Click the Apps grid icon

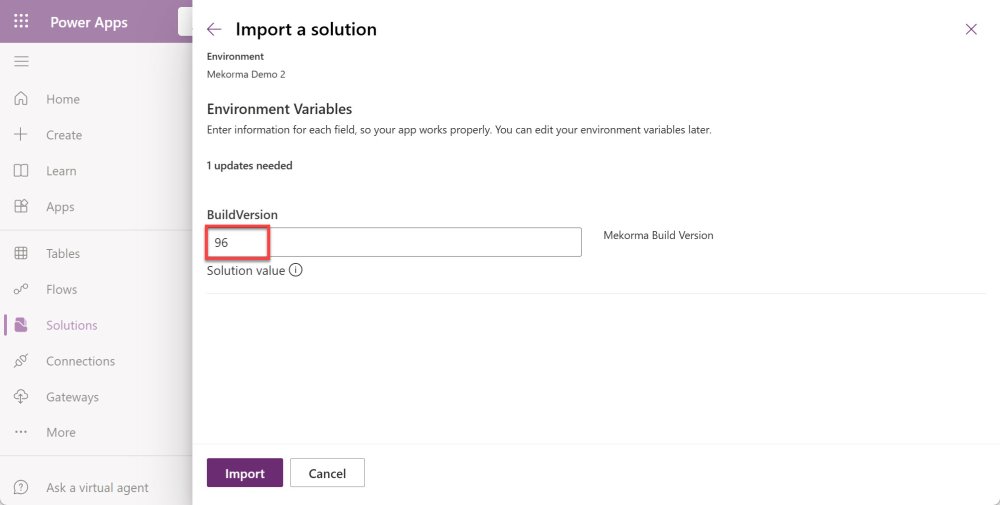21,207
